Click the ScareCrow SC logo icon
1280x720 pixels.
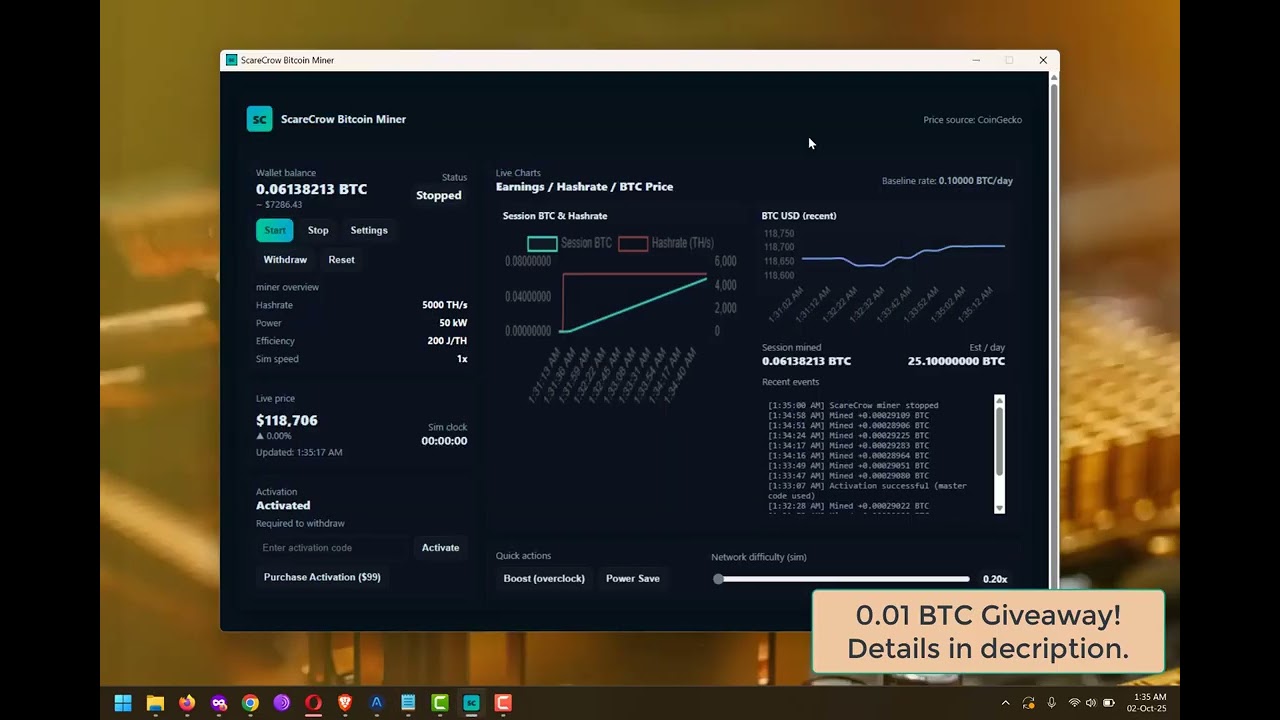259,119
